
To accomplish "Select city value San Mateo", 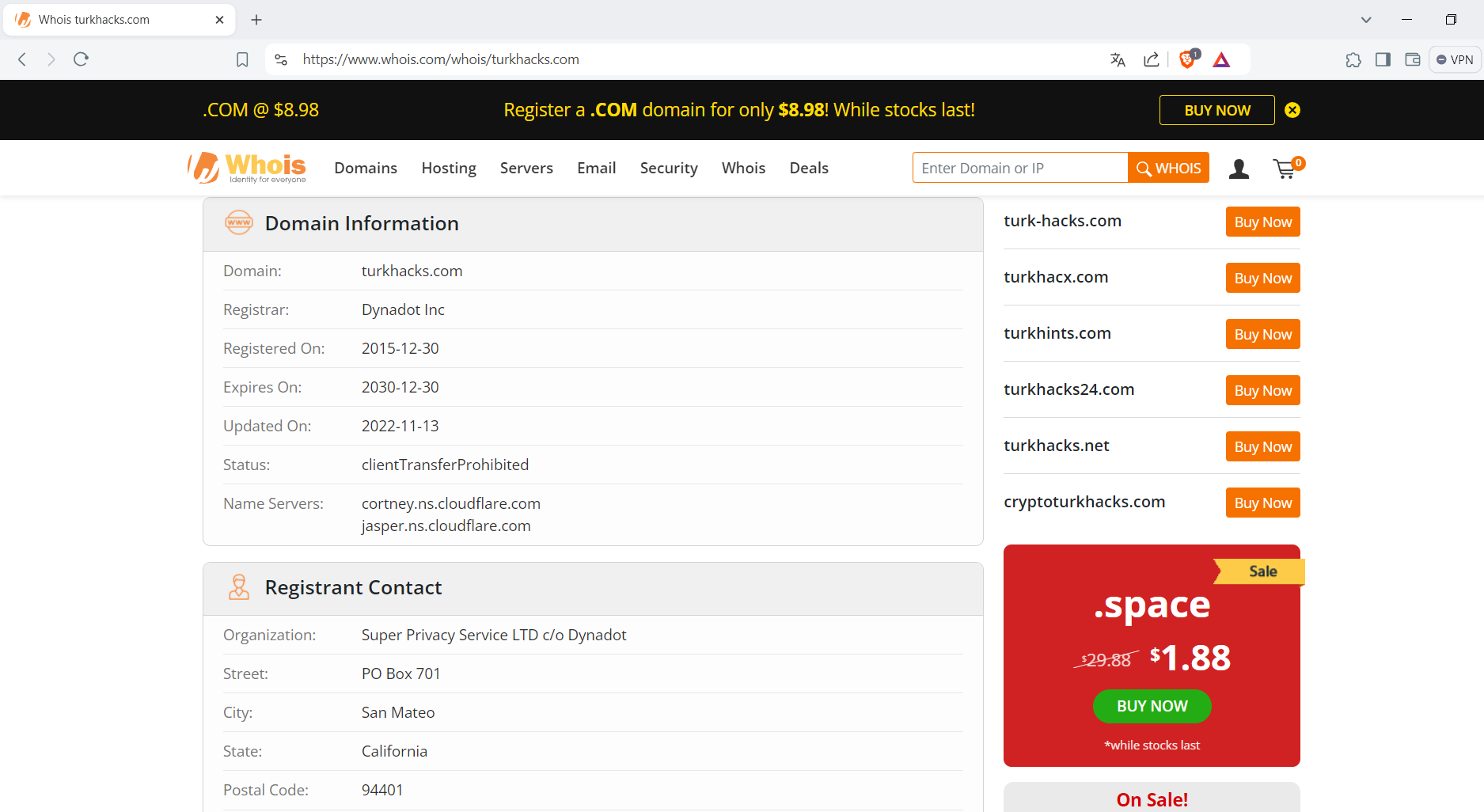I will point(398,712).
